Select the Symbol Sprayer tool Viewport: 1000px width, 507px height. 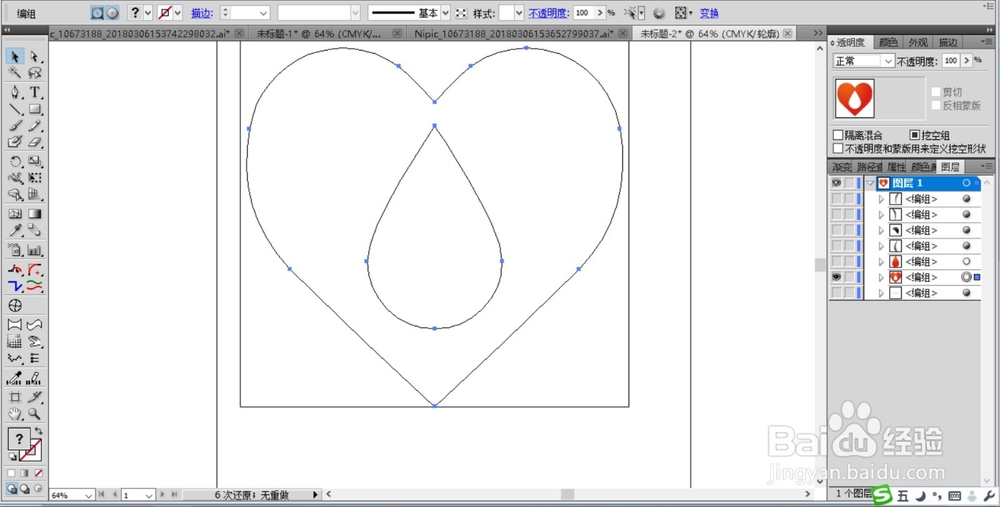click(x=15, y=250)
